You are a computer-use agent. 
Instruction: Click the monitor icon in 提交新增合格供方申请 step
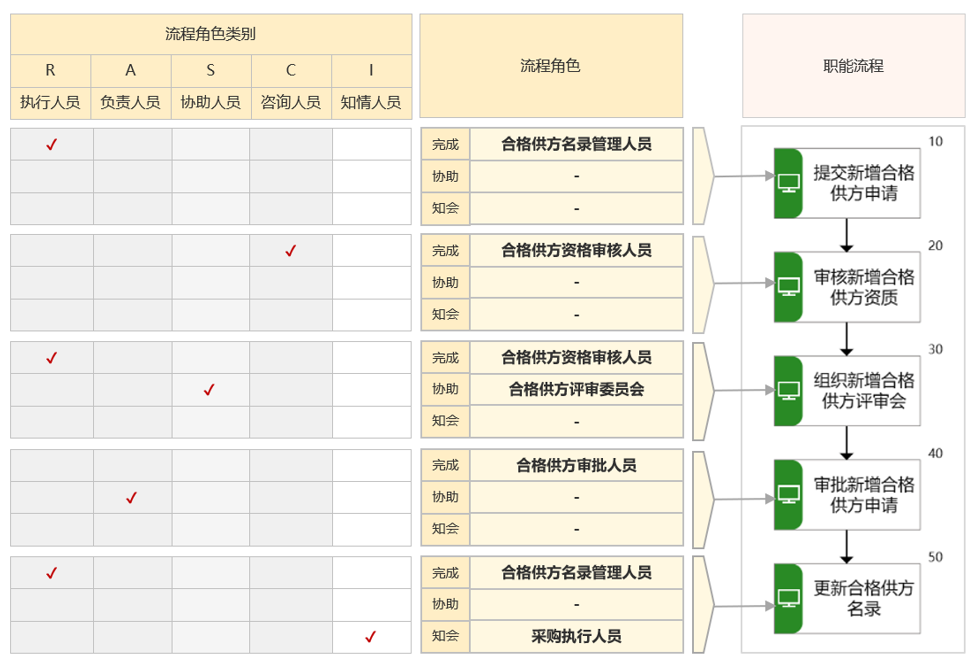tap(789, 183)
